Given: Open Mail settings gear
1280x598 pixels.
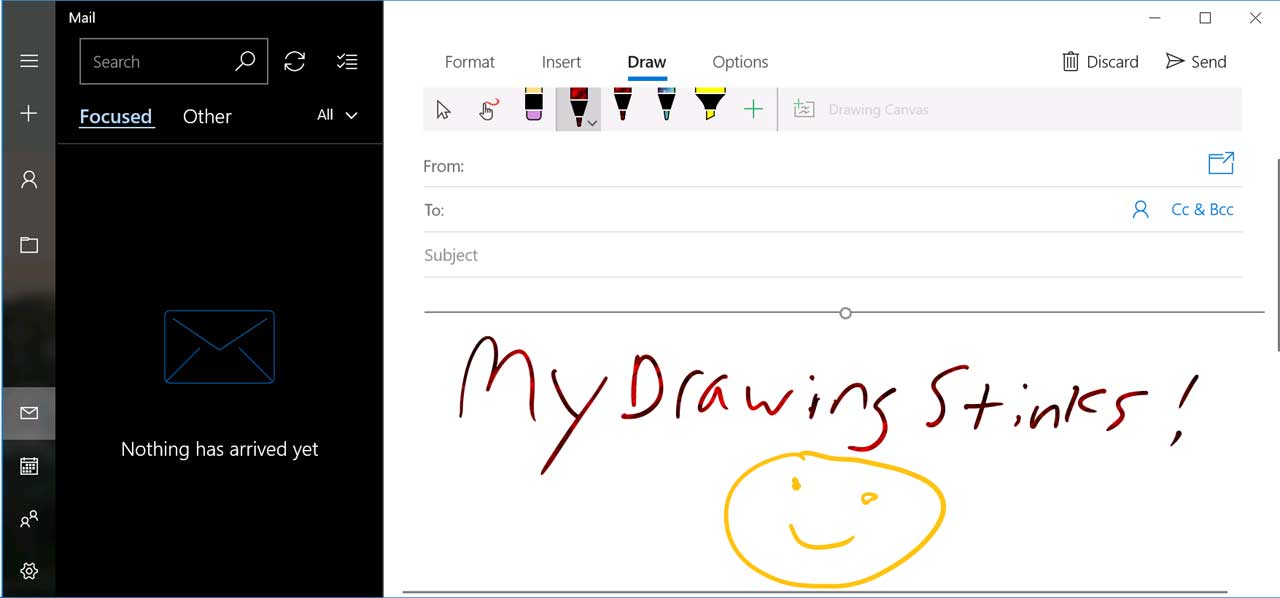Looking at the screenshot, I should click(x=28, y=571).
